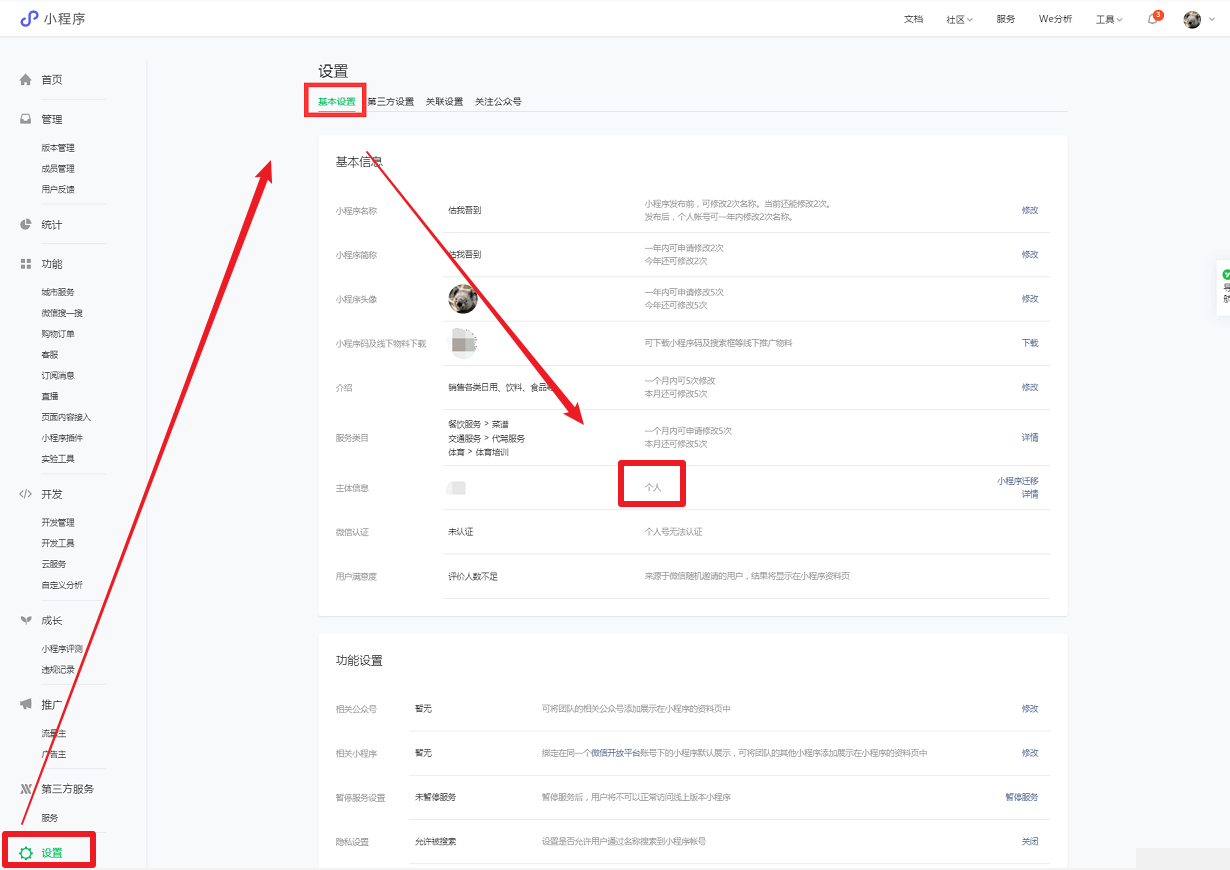
Task: Click the 小程序头像 avatar thumbnail
Action: click(x=463, y=298)
